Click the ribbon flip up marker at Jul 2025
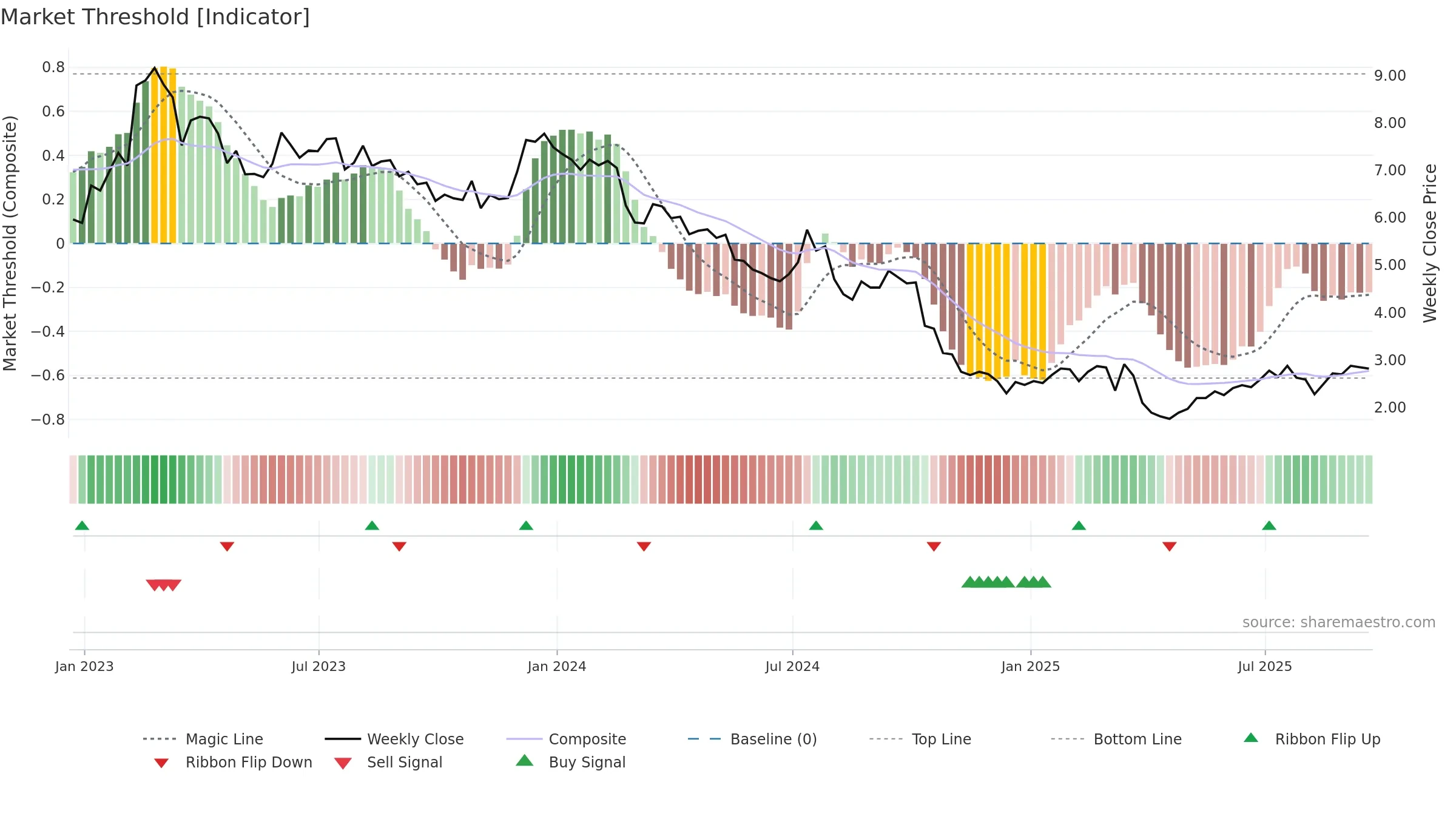The width and height of the screenshot is (1456, 819). pyautogui.click(x=1269, y=525)
